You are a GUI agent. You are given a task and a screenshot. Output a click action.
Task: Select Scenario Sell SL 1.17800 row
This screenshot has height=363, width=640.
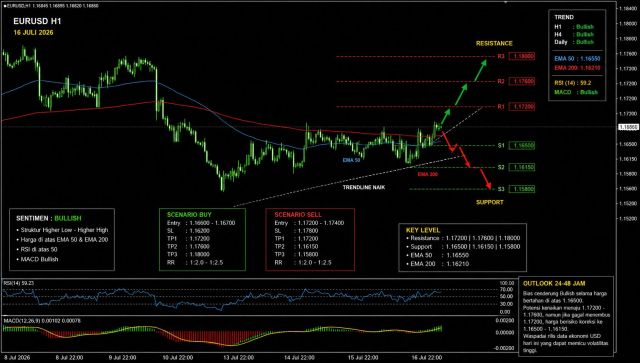296,231
